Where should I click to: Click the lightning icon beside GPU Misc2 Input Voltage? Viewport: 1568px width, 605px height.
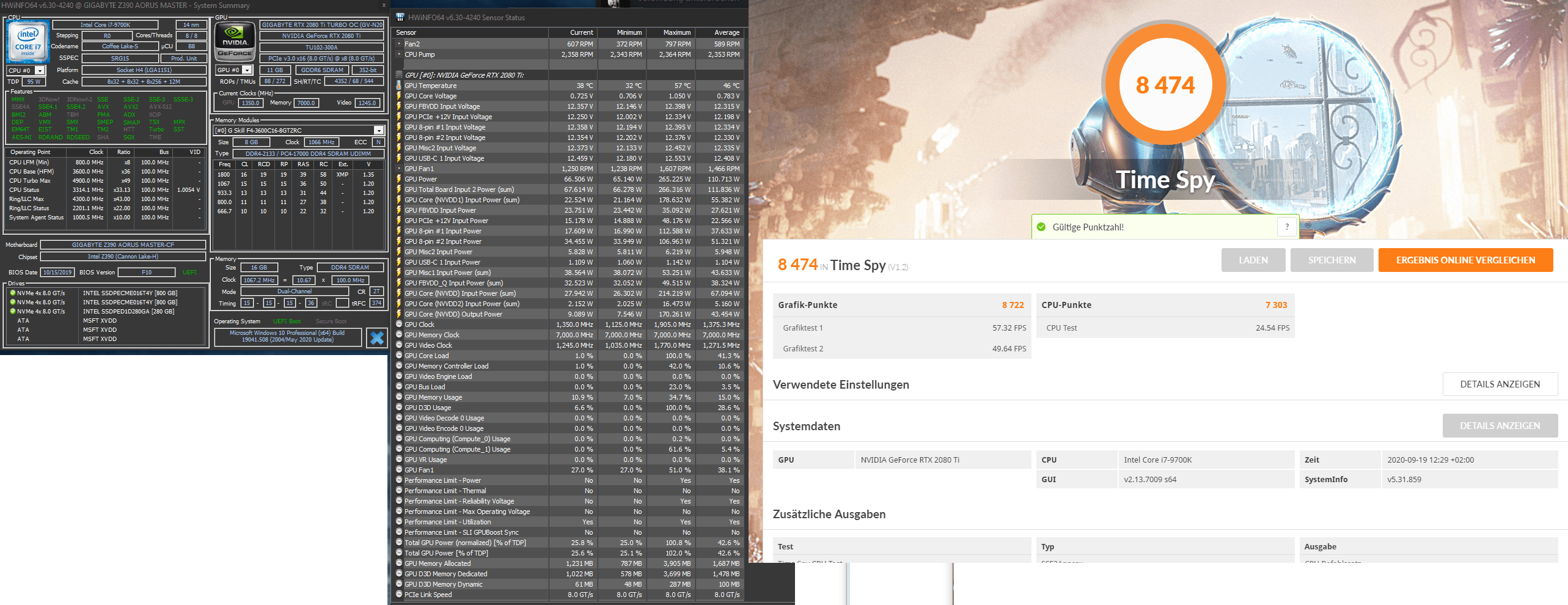click(x=399, y=148)
